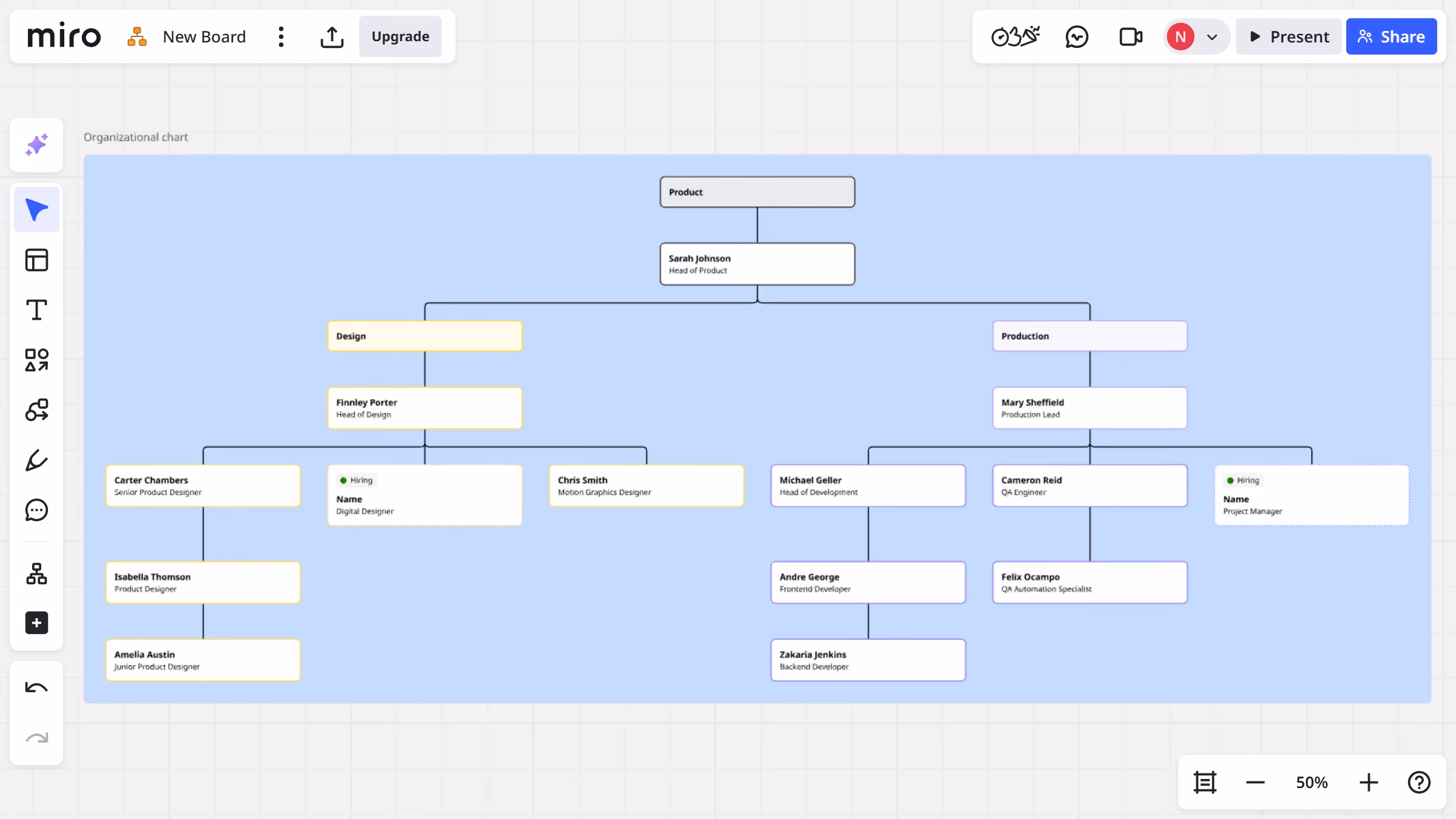The width and height of the screenshot is (1456, 819).
Task: Select the comment tool
Action: click(36, 510)
